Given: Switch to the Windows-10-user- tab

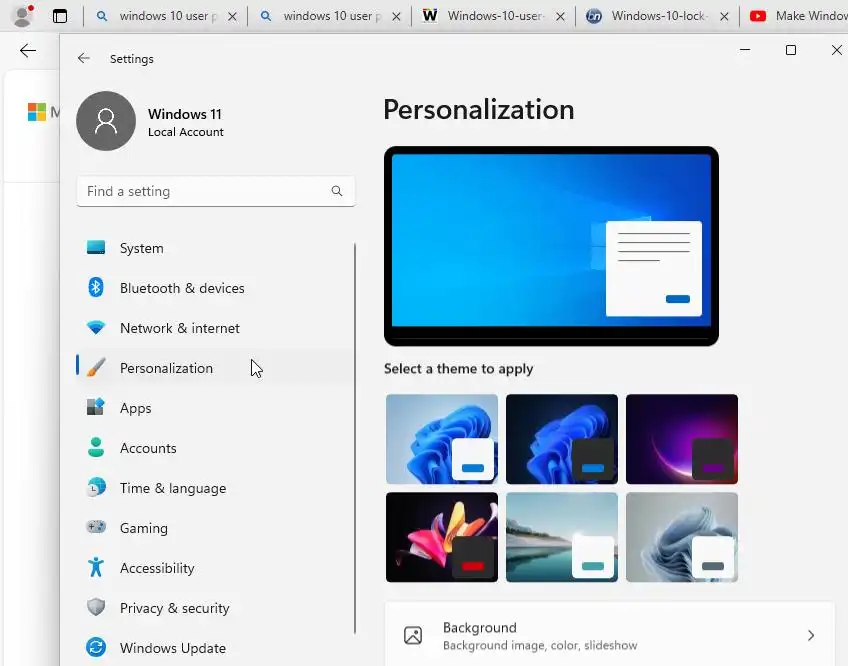Looking at the screenshot, I should (493, 16).
